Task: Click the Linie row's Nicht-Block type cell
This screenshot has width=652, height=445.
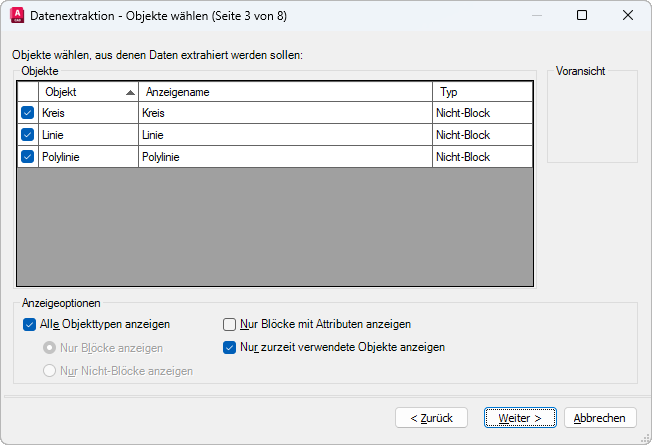Action: pos(482,135)
